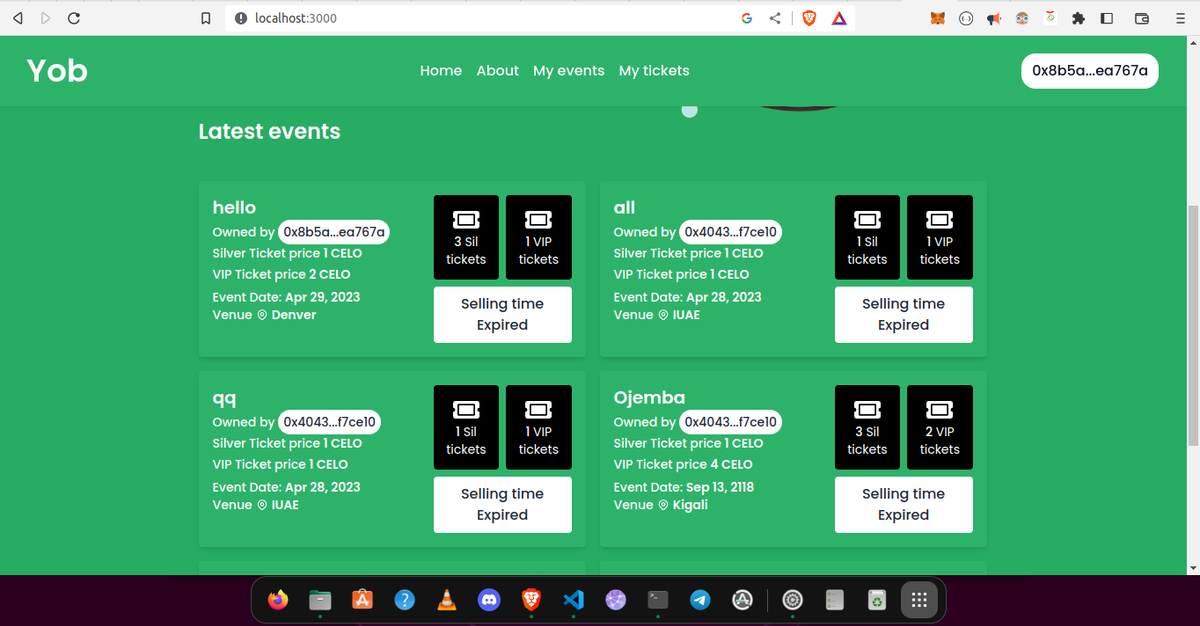Open the My tickets nav item
This screenshot has width=1200, height=626.
tap(654, 71)
